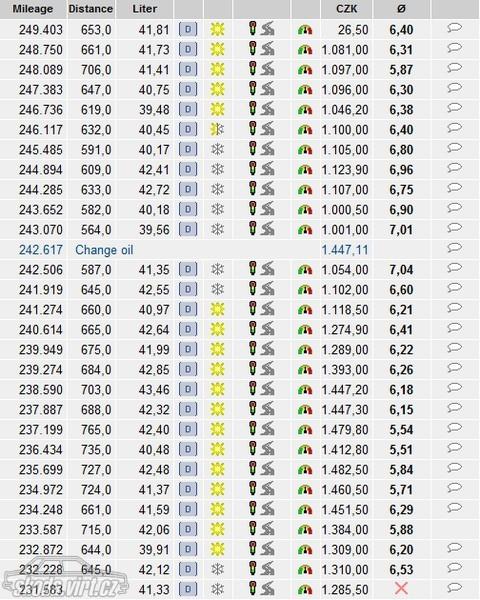The image size is (480, 600).
Task: Sort by the CZK column header
Action: pos(346,9)
